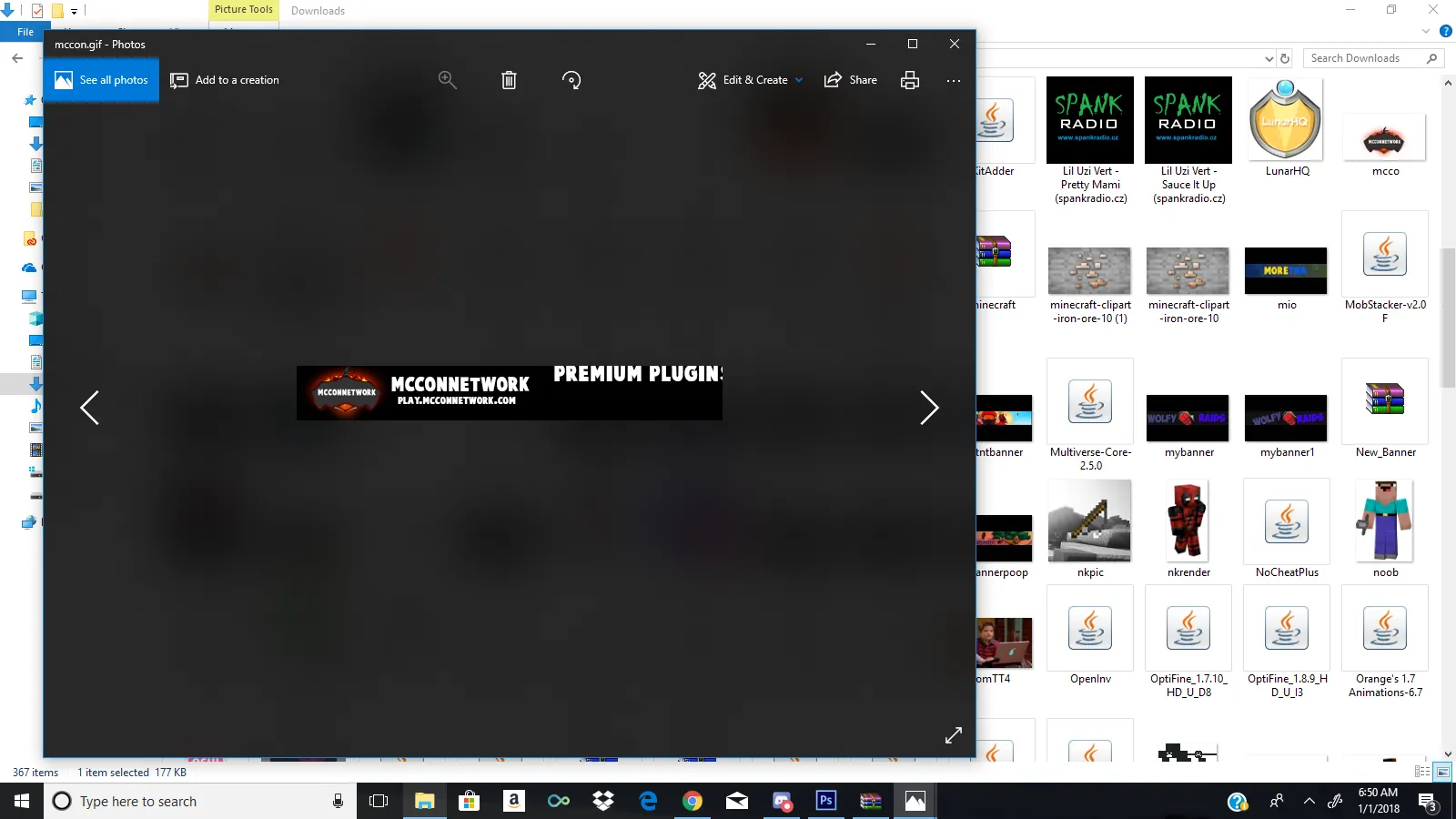Click the Search Downloads field
Screen dimensions: 1456x819
(x=1365, y=58)
